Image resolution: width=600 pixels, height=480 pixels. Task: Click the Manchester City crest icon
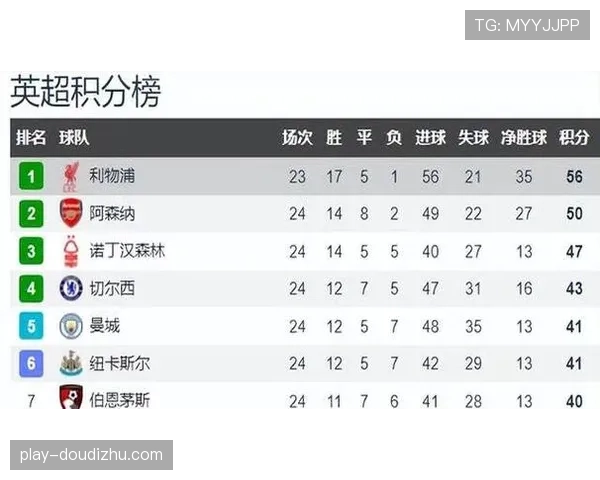70,326
